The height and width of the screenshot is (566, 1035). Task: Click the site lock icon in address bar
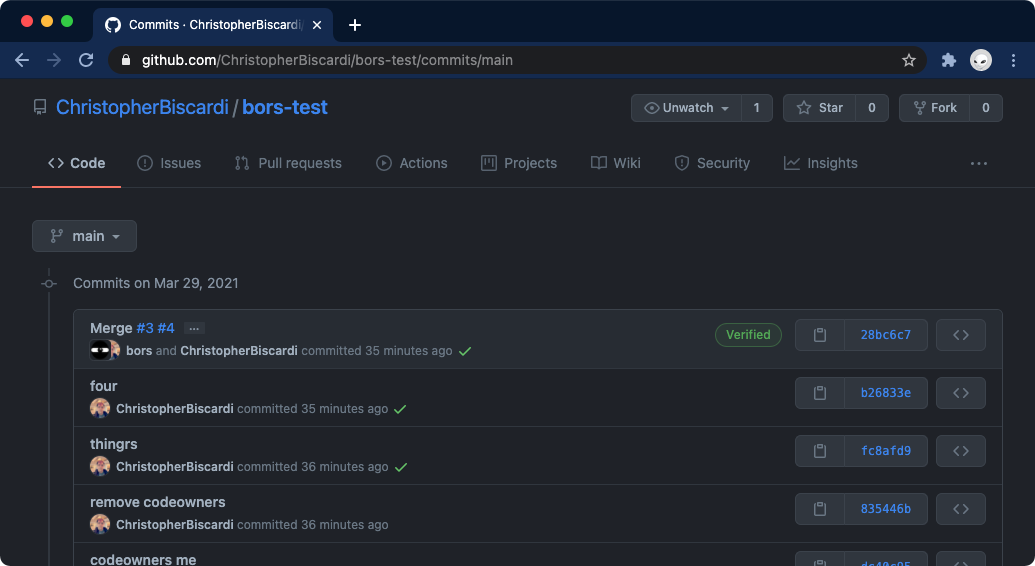(126, 60)
